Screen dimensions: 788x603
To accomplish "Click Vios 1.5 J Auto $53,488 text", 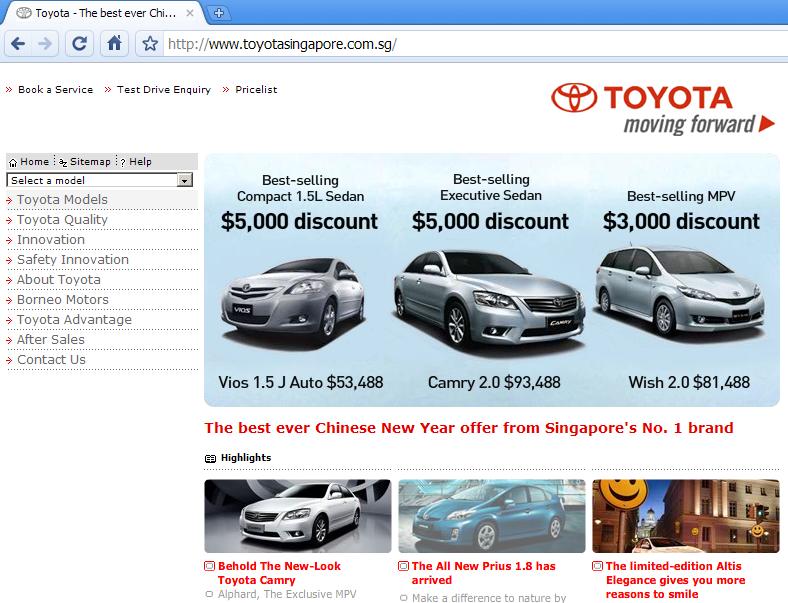I will [x=301, y=382].
